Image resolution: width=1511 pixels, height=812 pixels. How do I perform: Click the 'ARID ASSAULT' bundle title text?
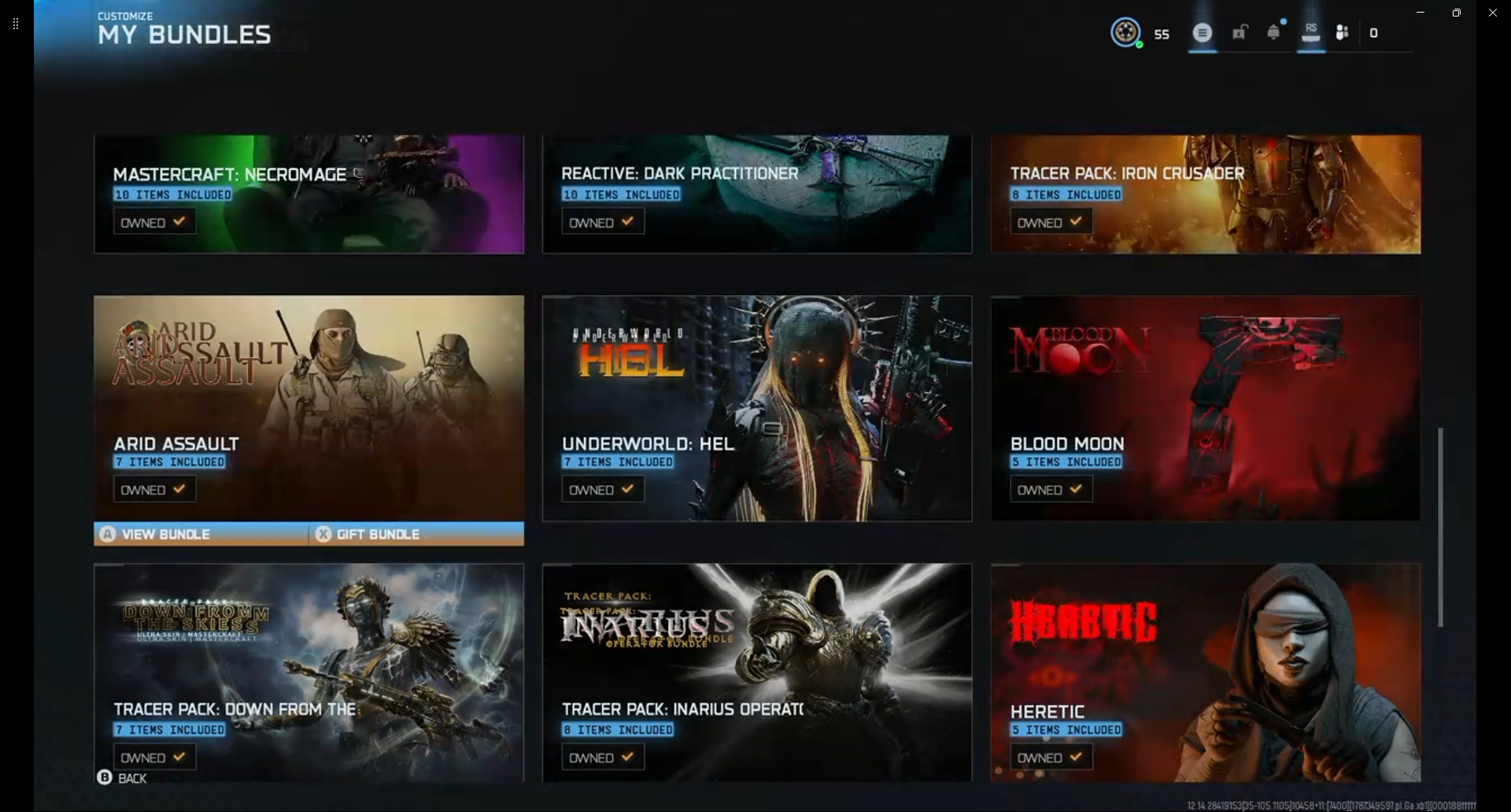click(176, 444)
